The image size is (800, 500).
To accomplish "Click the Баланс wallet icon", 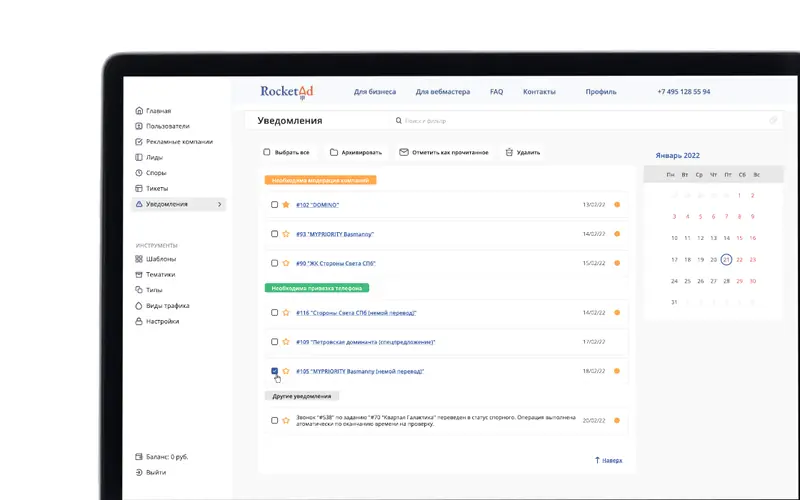I will 139,457.
